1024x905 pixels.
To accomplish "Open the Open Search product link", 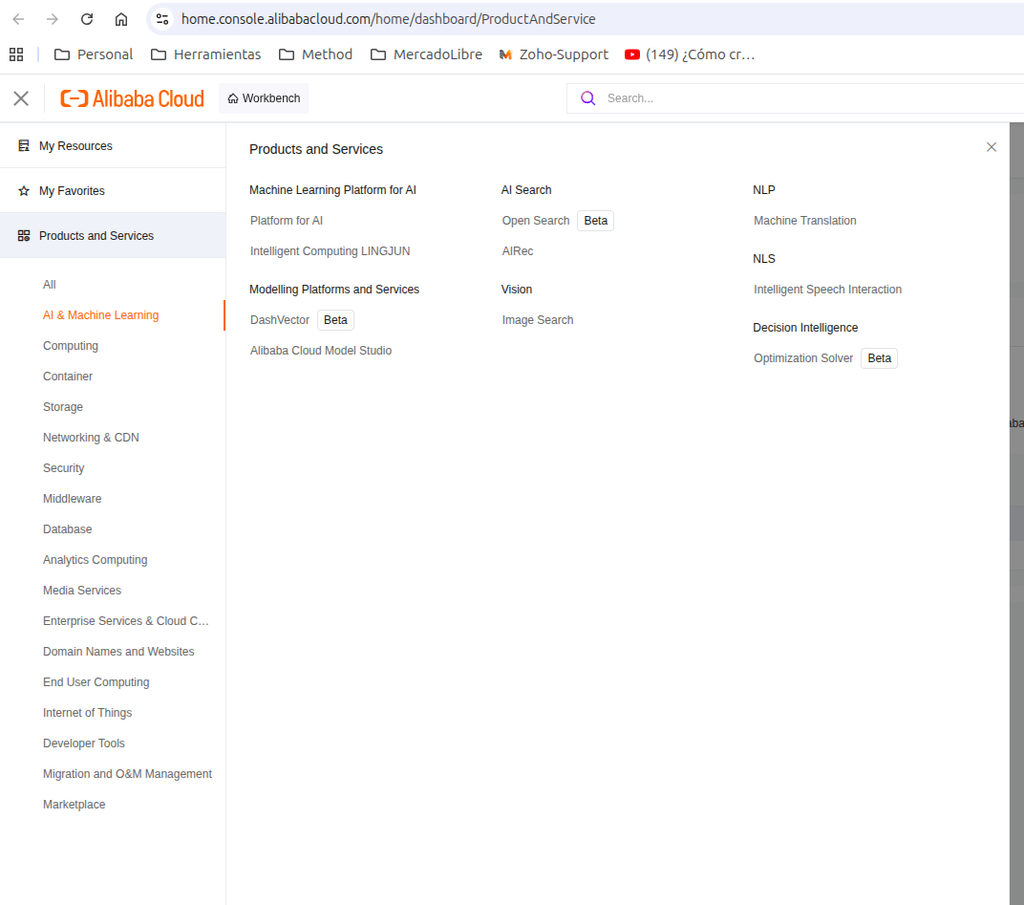I will point(536,221).
